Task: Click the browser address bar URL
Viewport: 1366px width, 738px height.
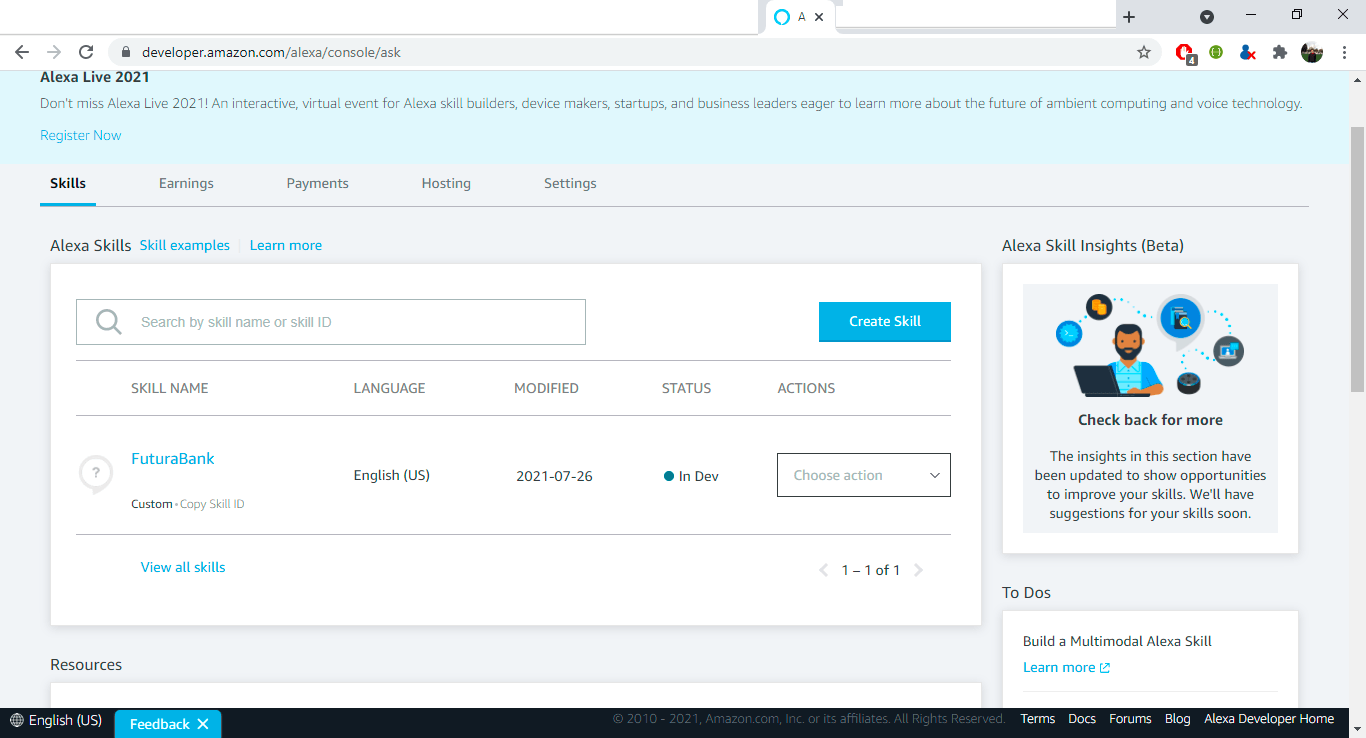Action: pyautogui.click(x=271, y=52)
